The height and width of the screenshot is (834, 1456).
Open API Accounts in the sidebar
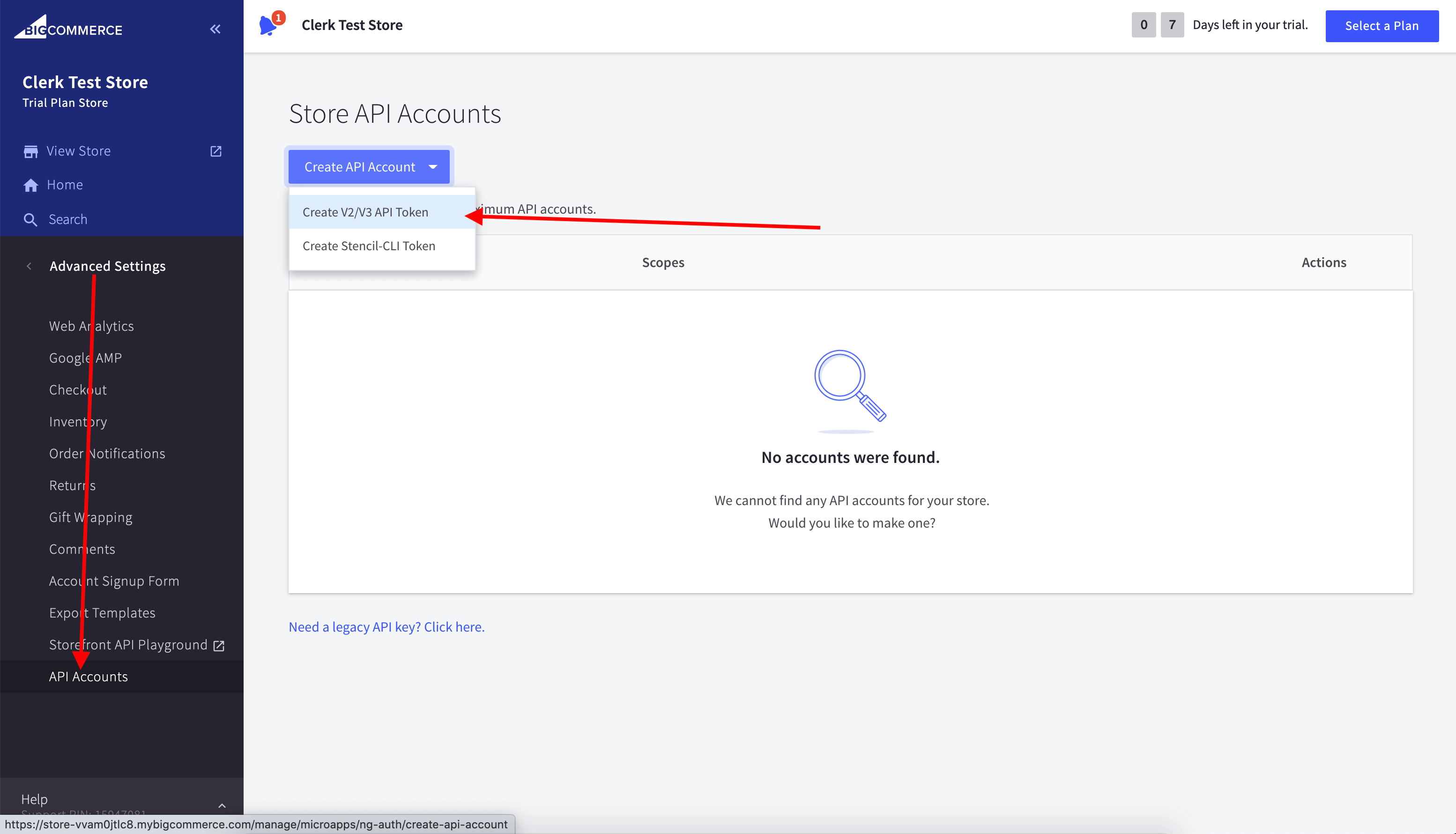pos(88,677)
